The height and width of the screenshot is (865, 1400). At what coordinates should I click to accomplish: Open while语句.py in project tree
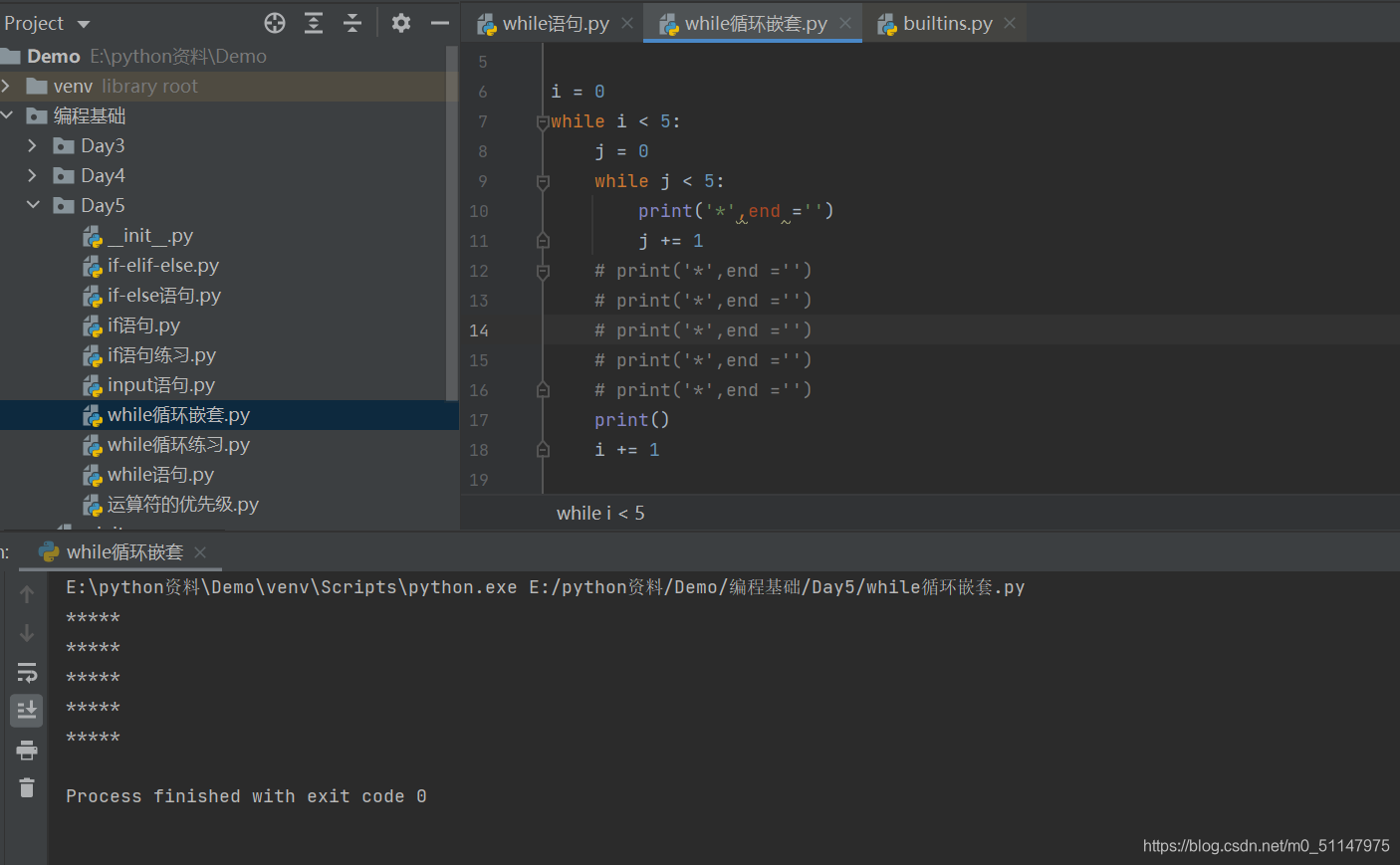tap(148, 475)
